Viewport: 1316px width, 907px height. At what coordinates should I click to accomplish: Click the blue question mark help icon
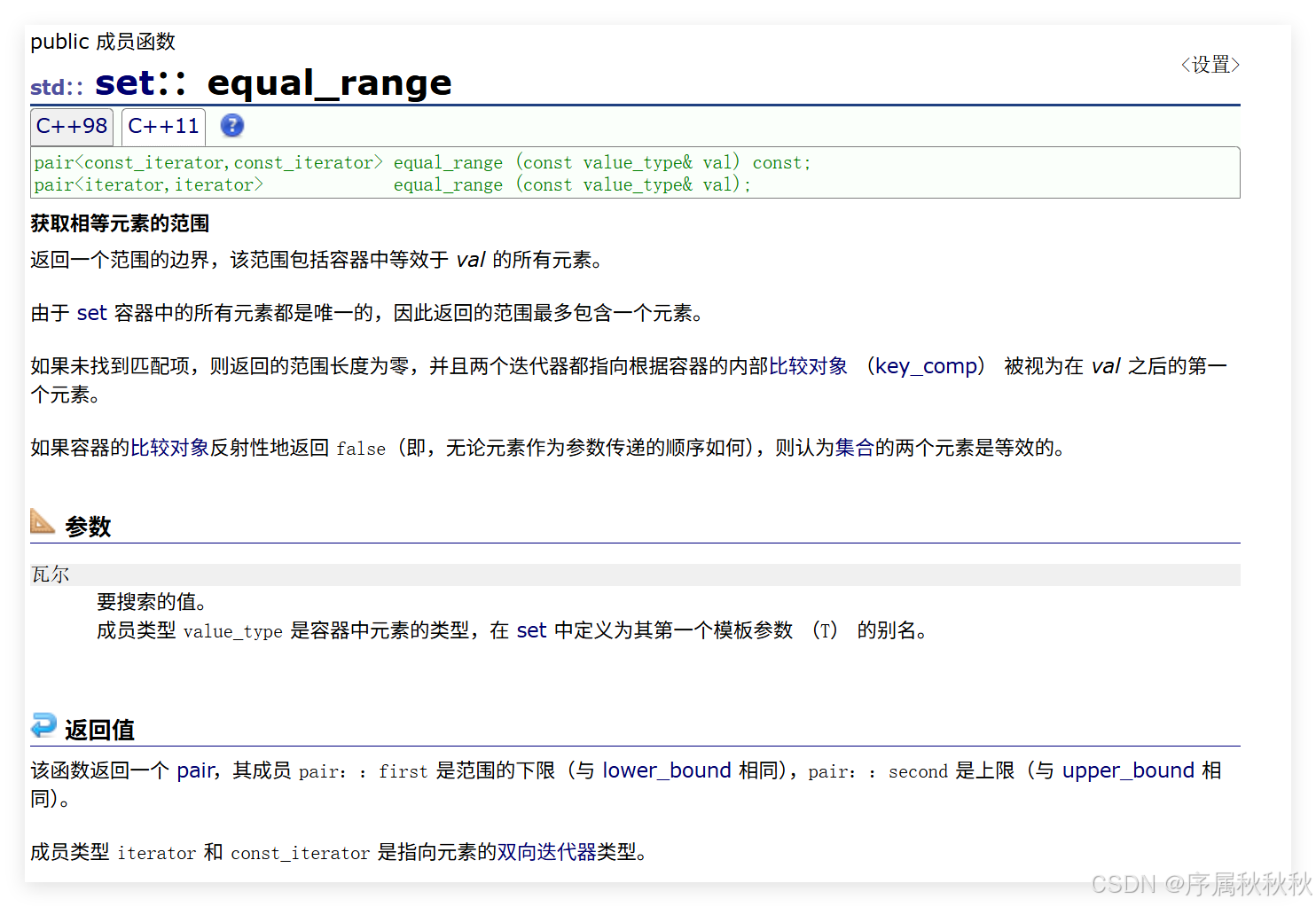point(232,126)
